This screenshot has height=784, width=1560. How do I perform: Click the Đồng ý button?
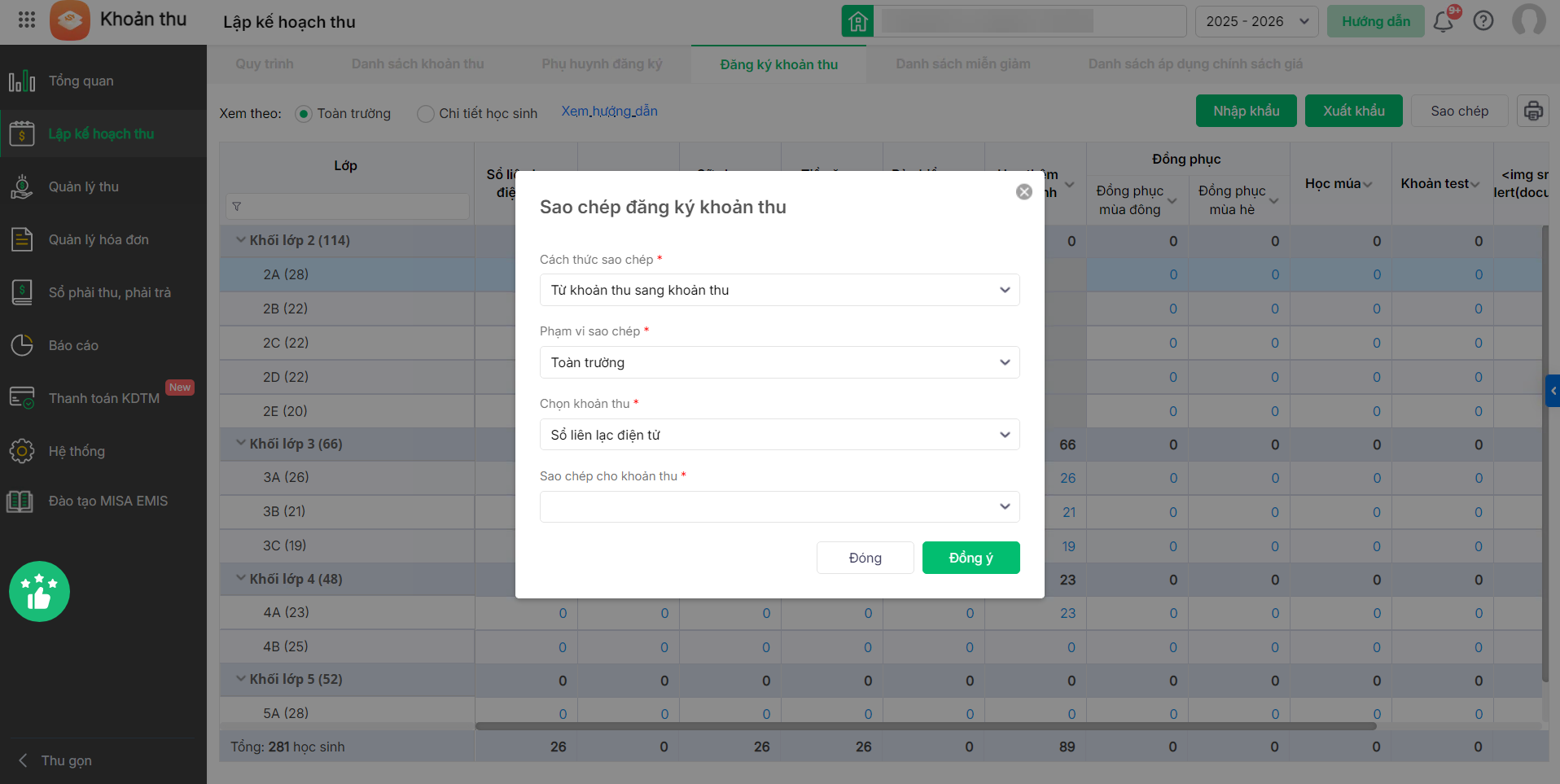click(971, 558)
